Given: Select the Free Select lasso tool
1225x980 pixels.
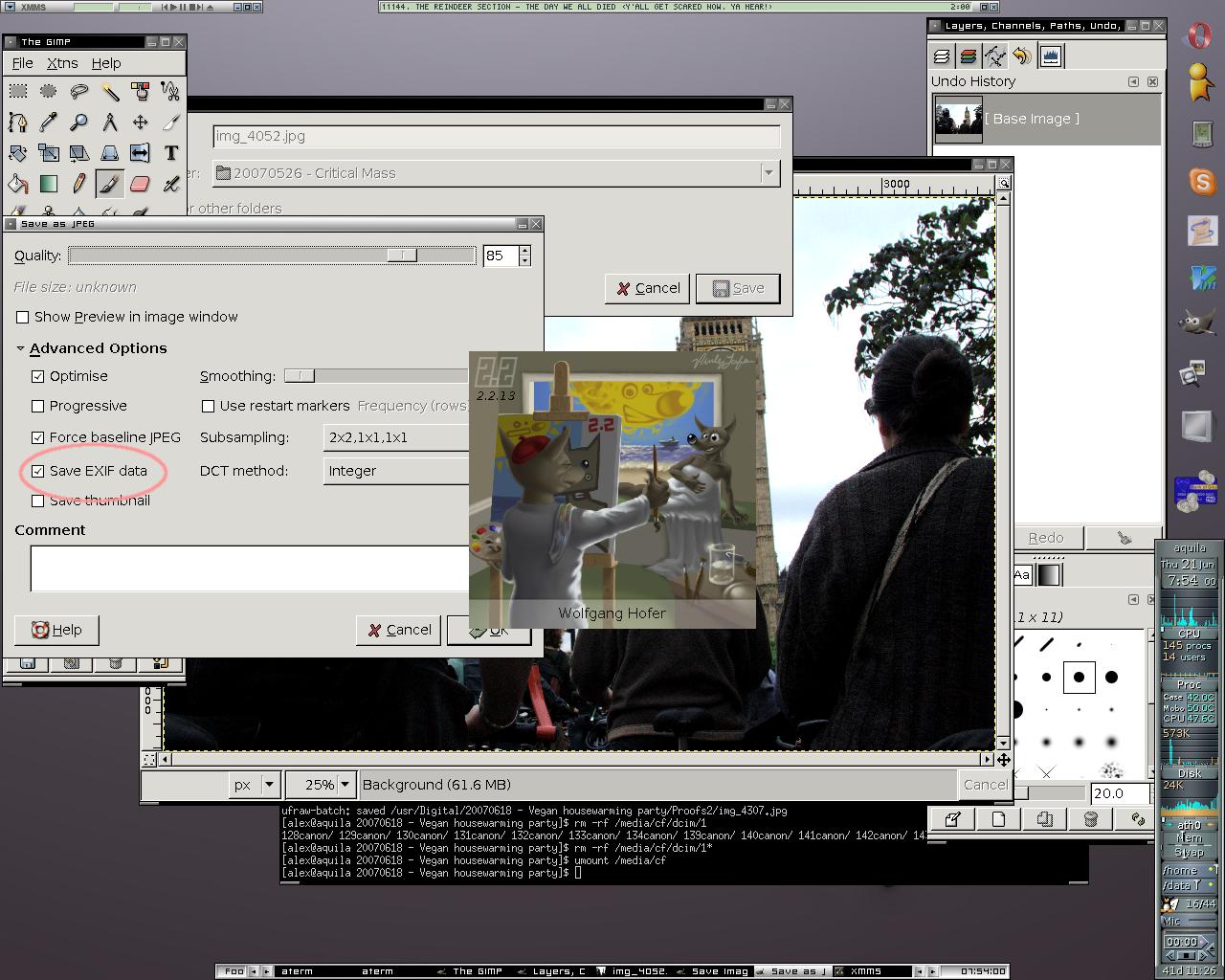Looking at the screenshot, I should (x=79, y=91).
